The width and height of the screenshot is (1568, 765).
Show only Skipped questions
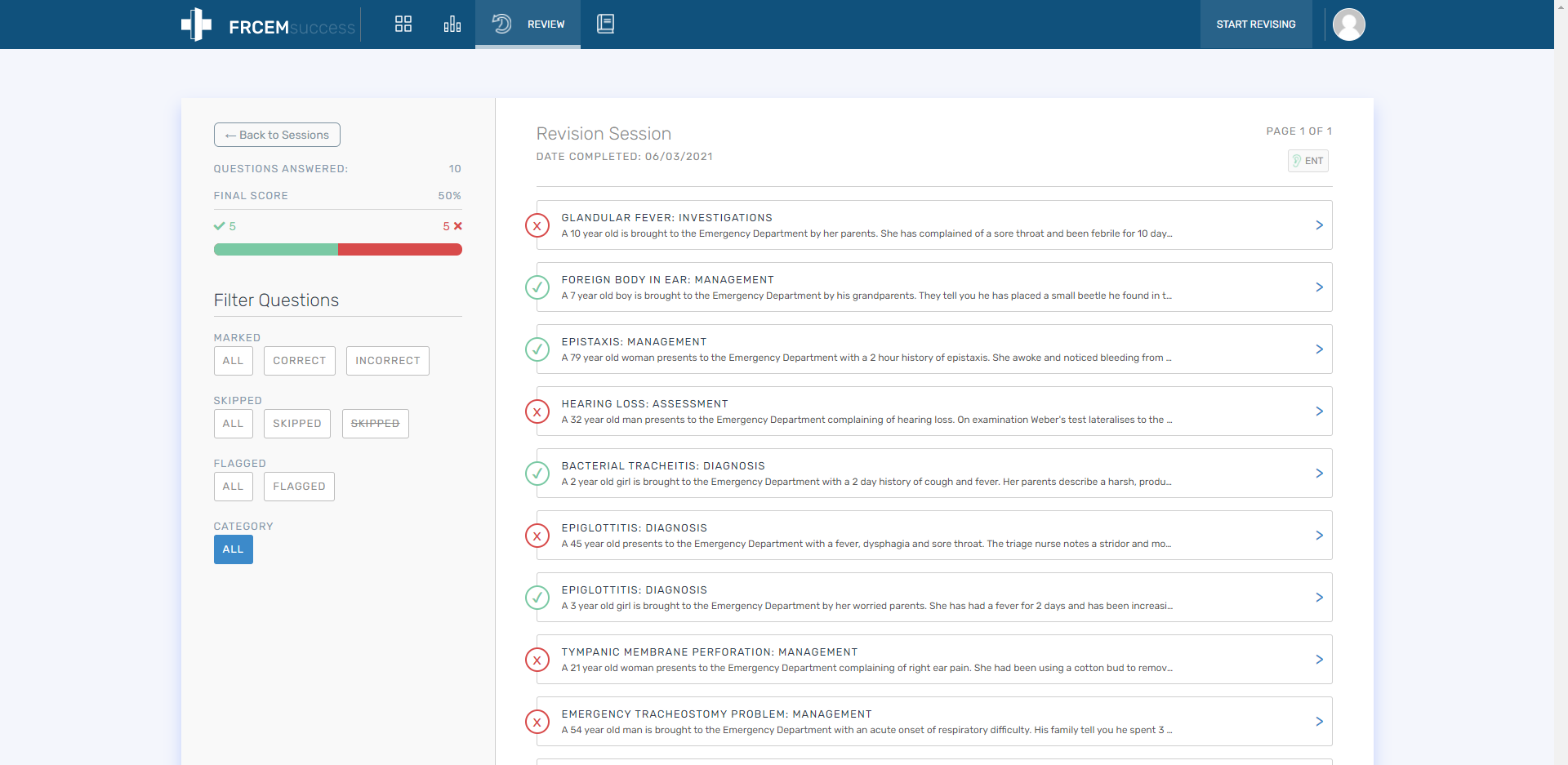(x=297, y=424)
